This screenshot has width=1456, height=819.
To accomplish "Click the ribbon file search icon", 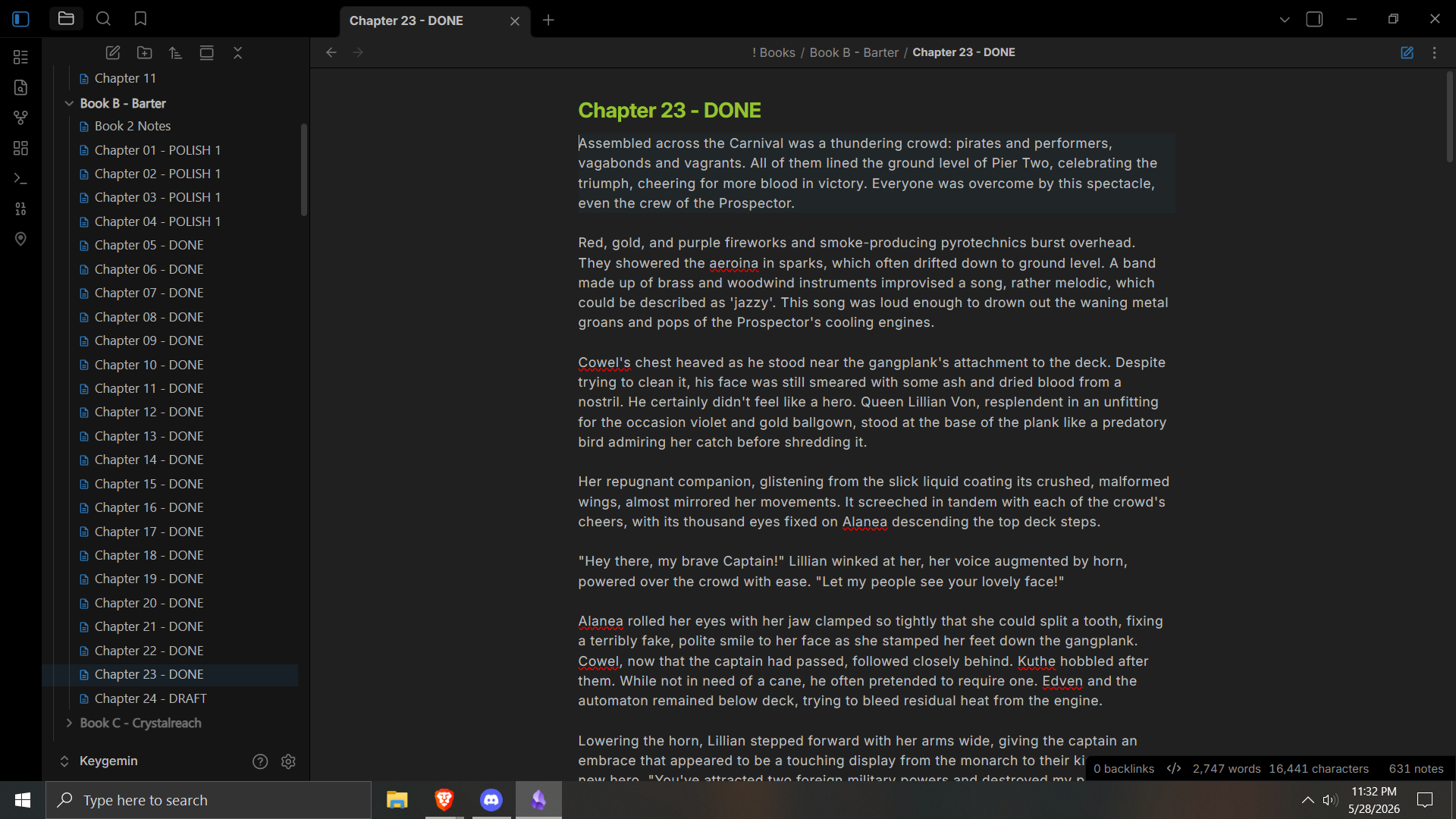I will click(x=20, y=87).
